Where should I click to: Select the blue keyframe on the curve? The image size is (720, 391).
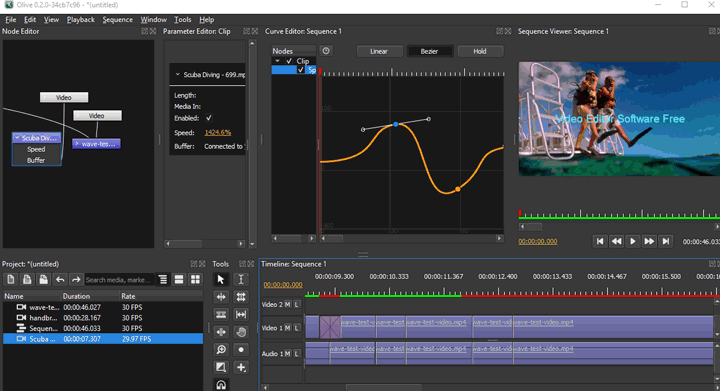396,124
